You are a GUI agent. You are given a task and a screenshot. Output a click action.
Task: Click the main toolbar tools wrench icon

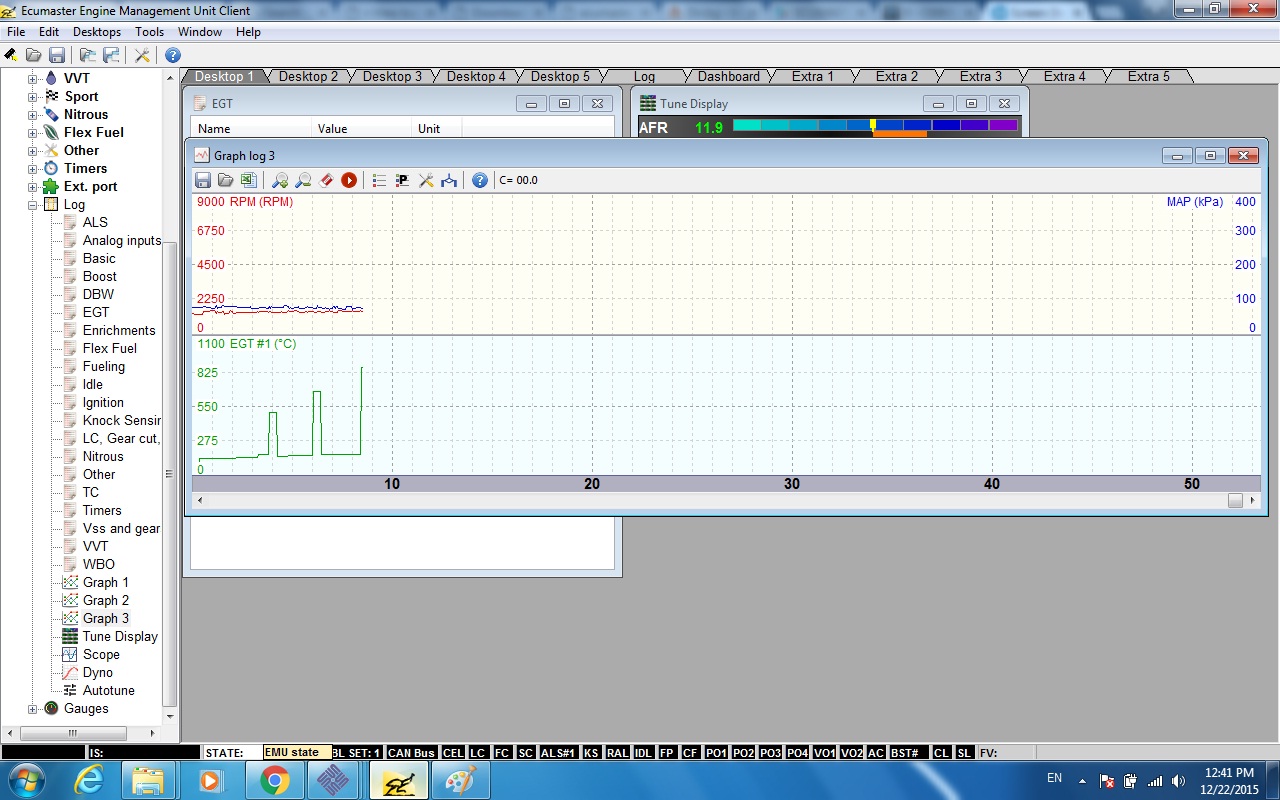click(x=142, y=55)
